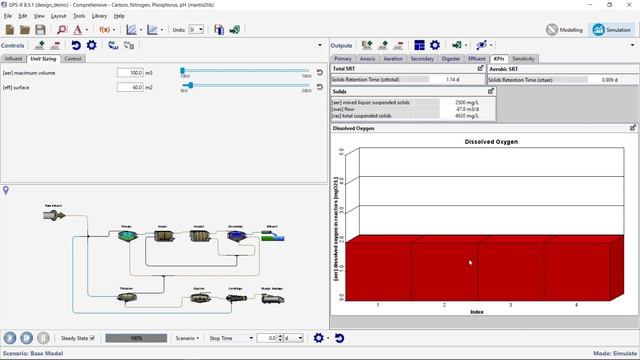This screenshot has width=640, height=360.
Task: Click the [eff] surface slider handle
Action: click(191, 85)
